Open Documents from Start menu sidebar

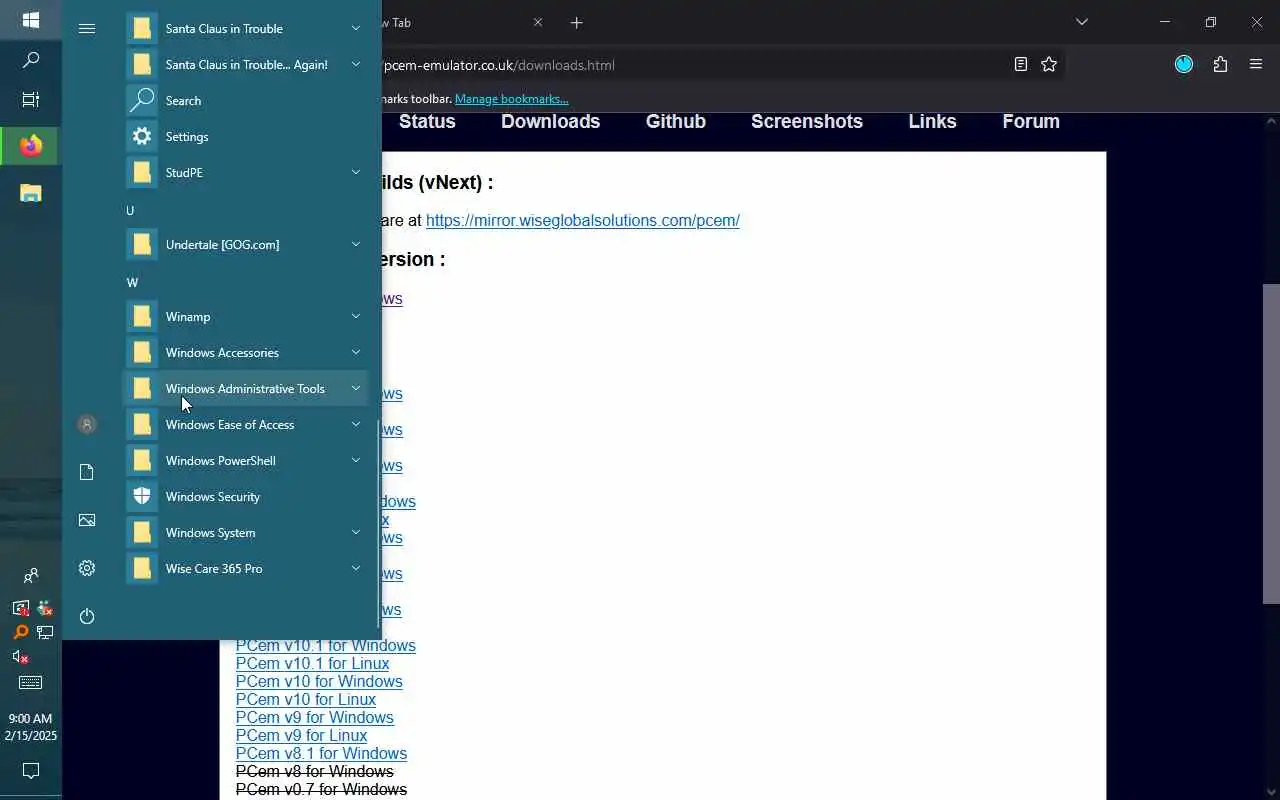[x=87, y=472]
